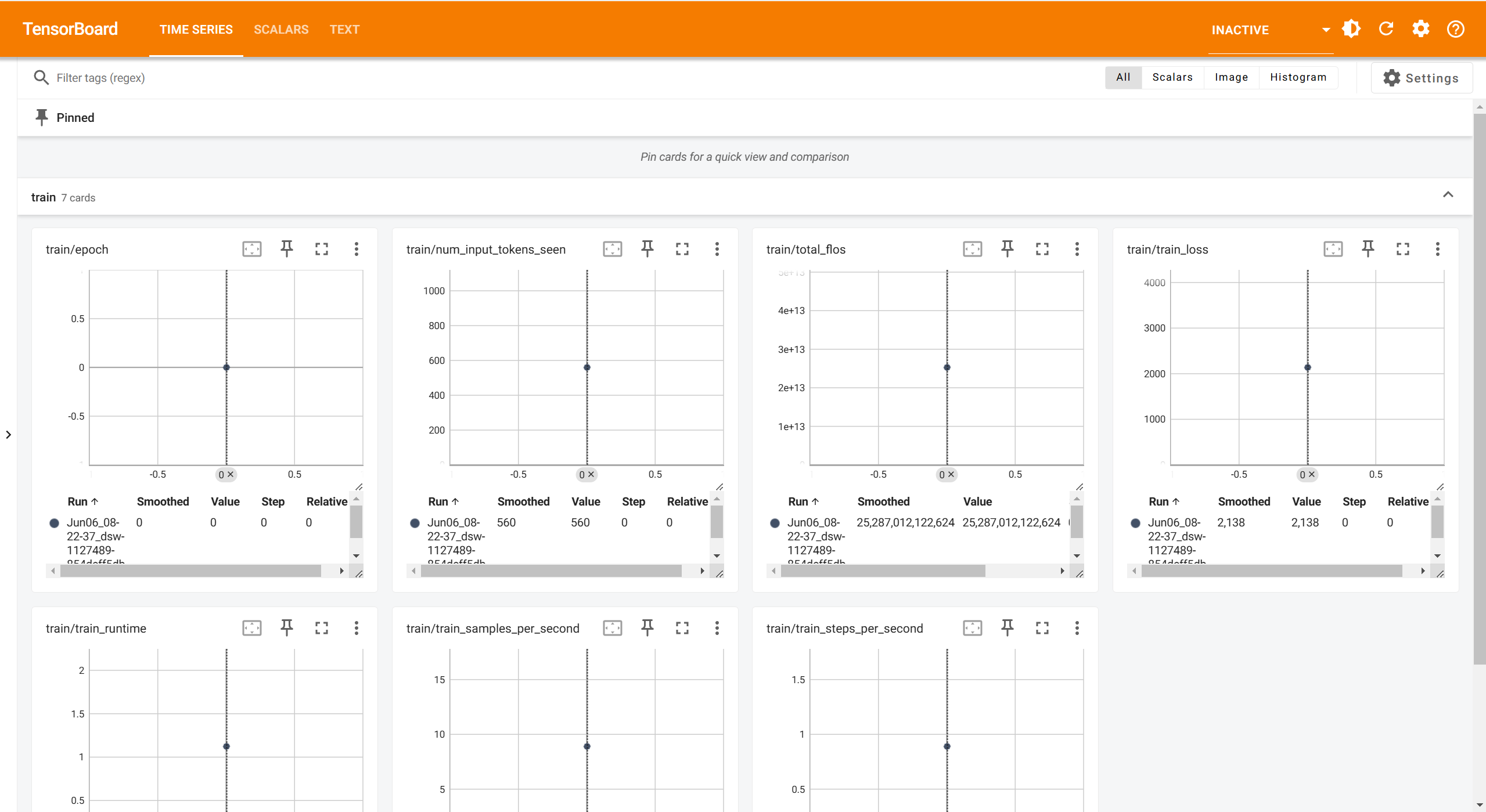Open the help question-mark icon

point(1456,29)
